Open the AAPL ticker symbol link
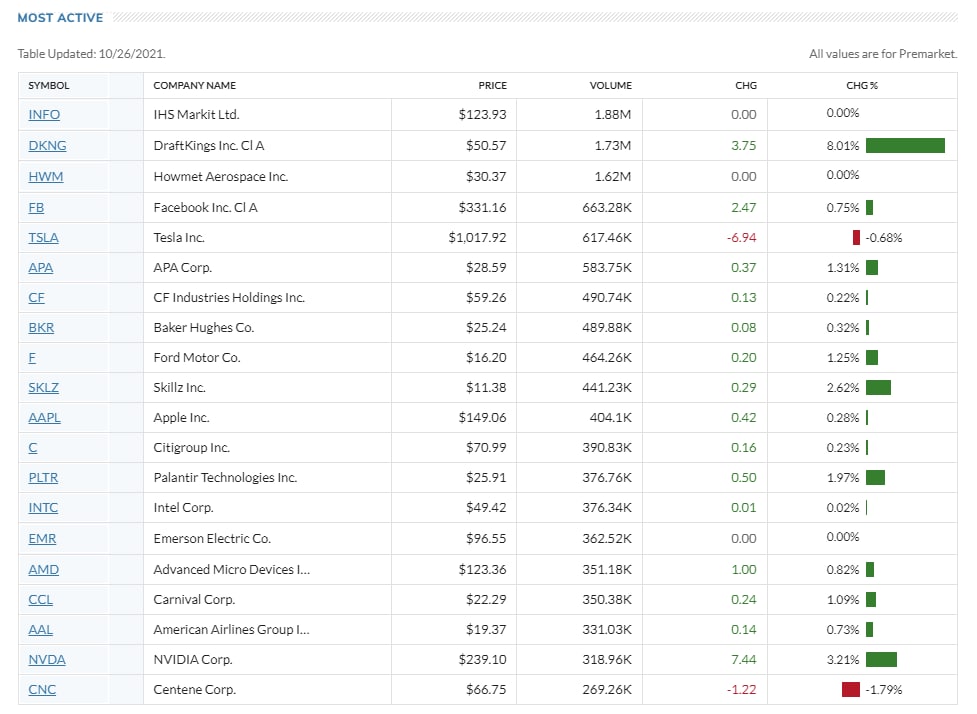Image resolution: width=977 pixels, height=714 pixels. (x=44, y=417)
